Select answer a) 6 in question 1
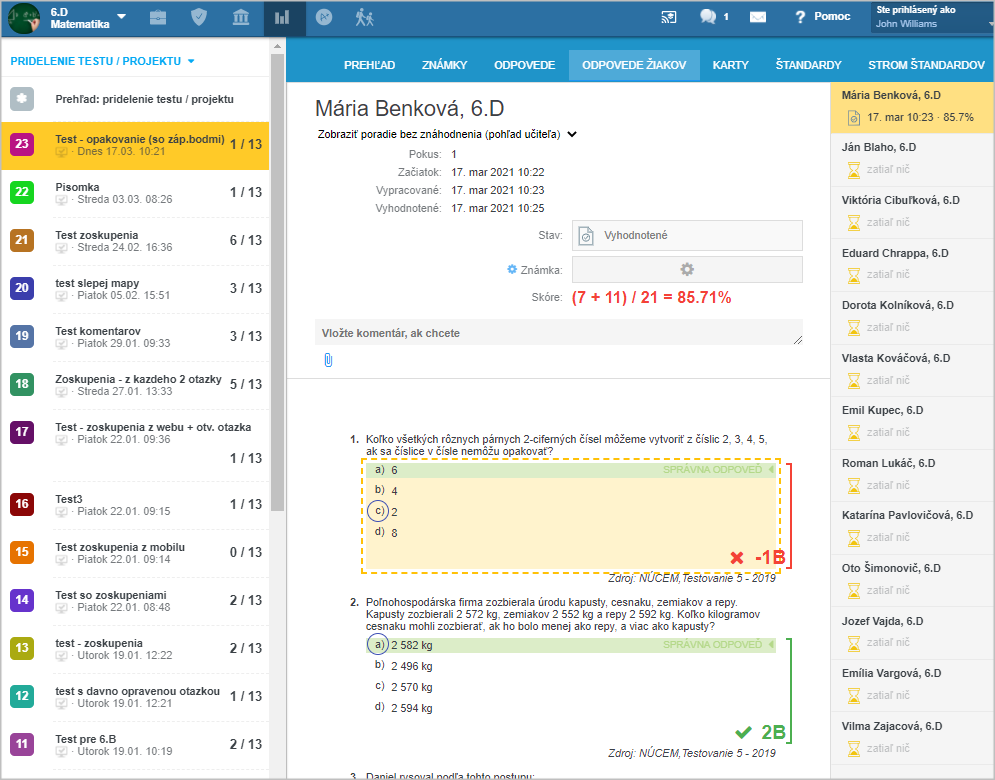Viewport: 995px width, 780px height. (x=570, y=470)
